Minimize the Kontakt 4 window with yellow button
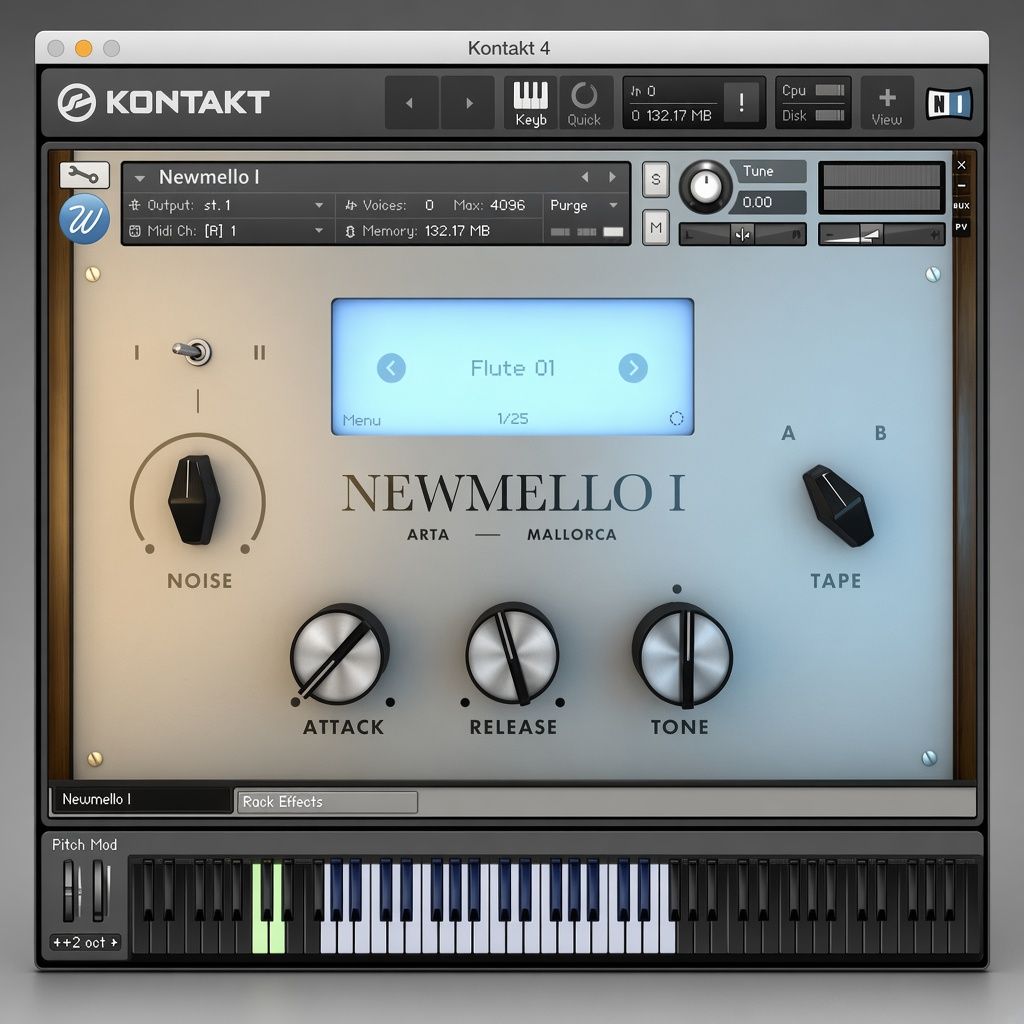 click(84, 48)
